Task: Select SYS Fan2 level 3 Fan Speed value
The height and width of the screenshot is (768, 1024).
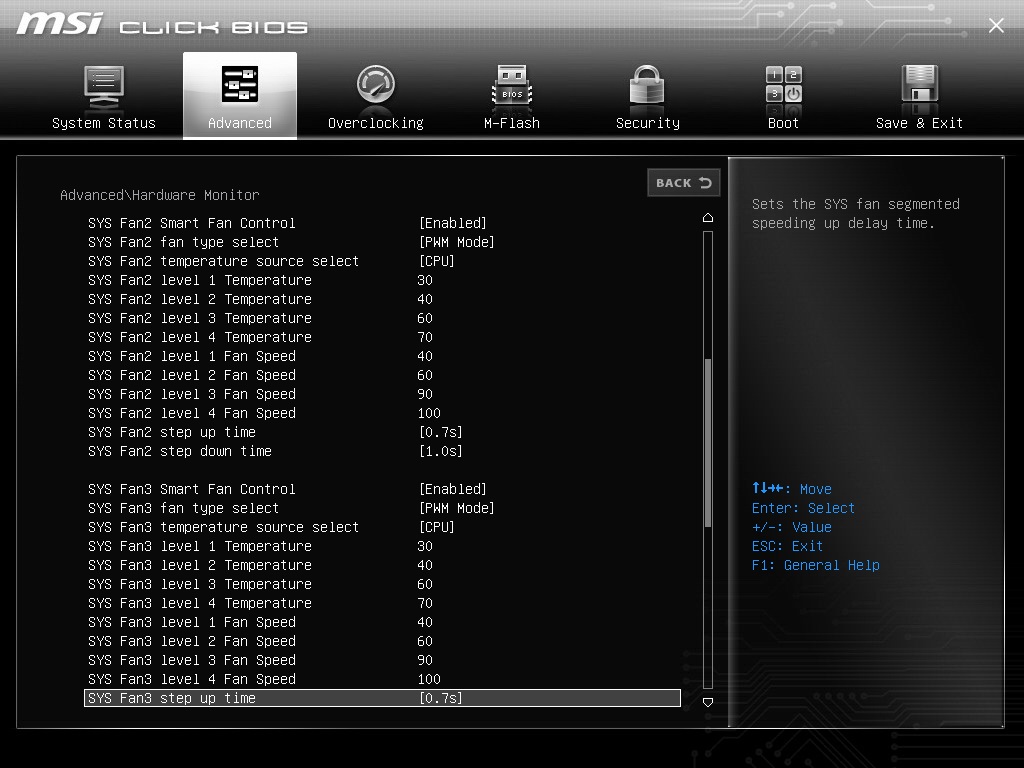Action: pos(425,394)
